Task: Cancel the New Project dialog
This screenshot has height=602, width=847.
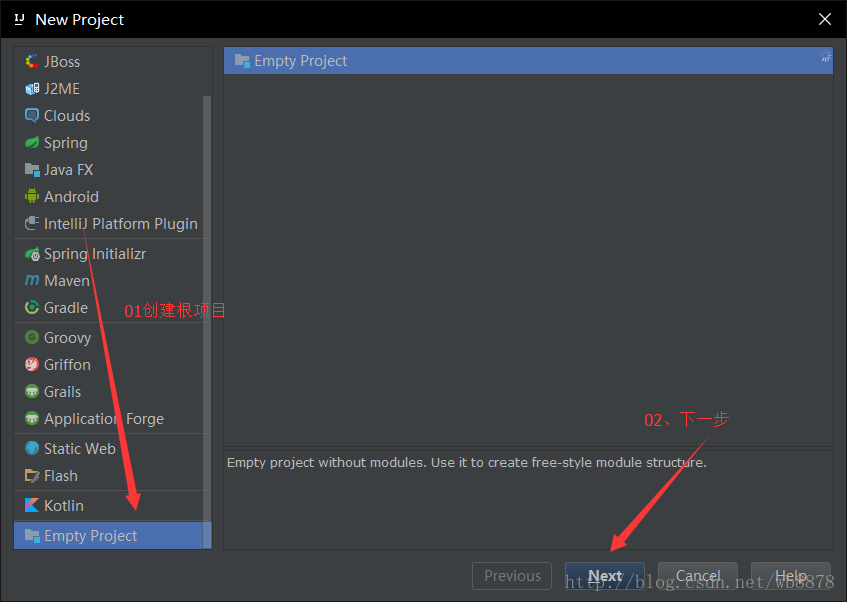Action: pyautogui.click(x=697, y=576)
